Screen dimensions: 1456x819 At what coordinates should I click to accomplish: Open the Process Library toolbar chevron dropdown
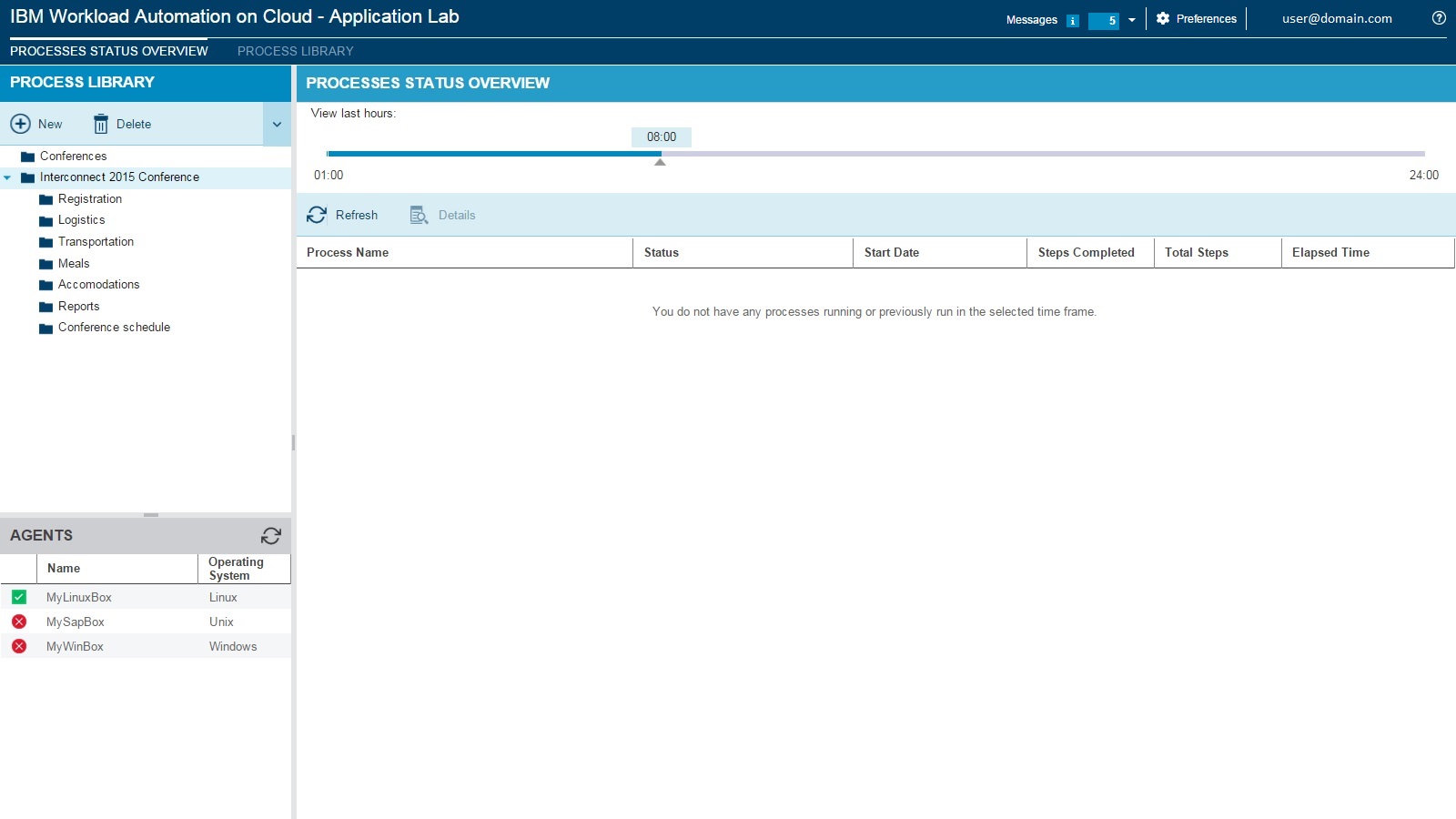[x=277, y=124]
